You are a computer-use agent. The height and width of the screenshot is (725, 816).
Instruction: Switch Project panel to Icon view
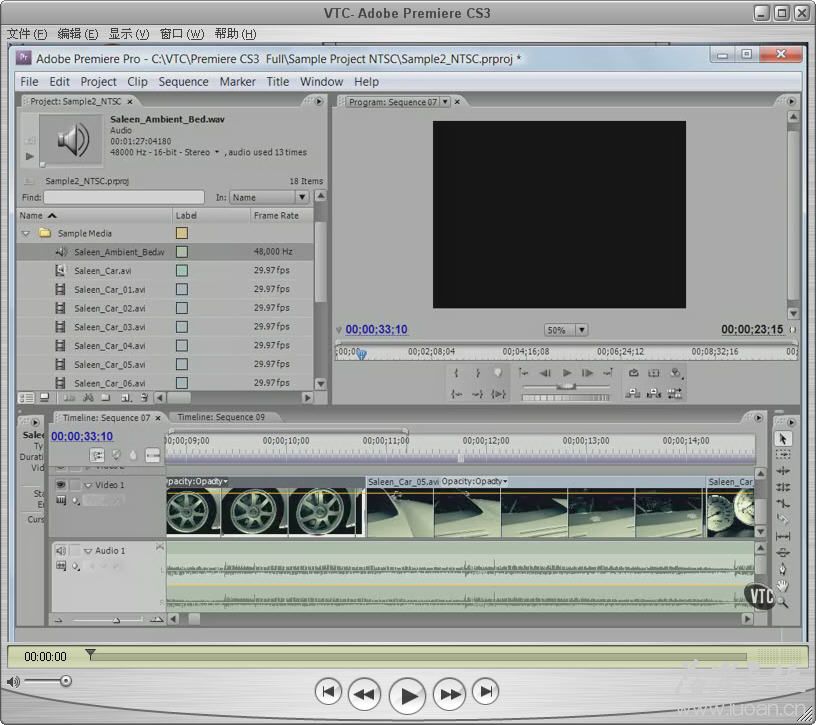[44, 398]
